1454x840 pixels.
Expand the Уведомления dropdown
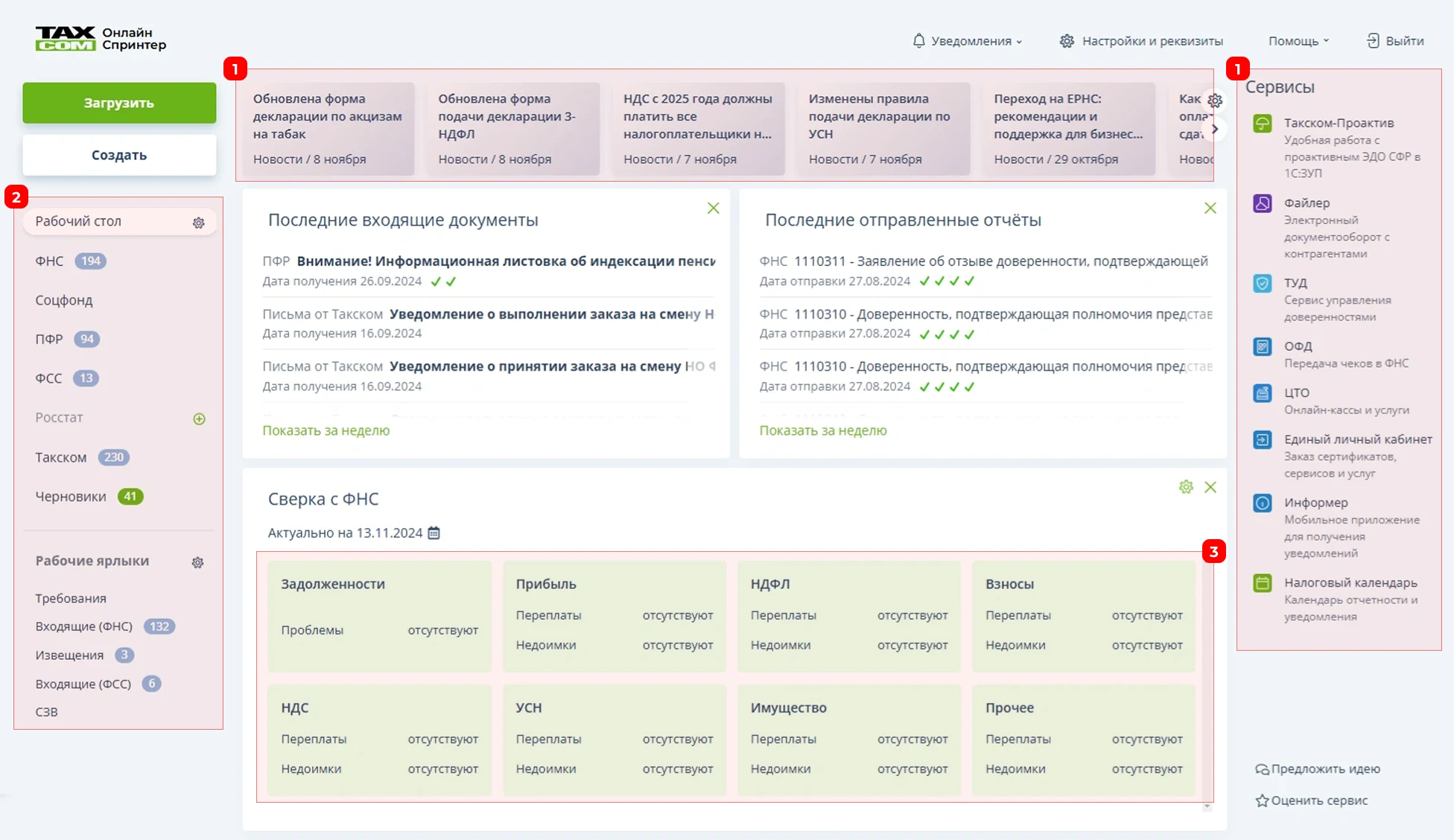click(x=967, y=41)
